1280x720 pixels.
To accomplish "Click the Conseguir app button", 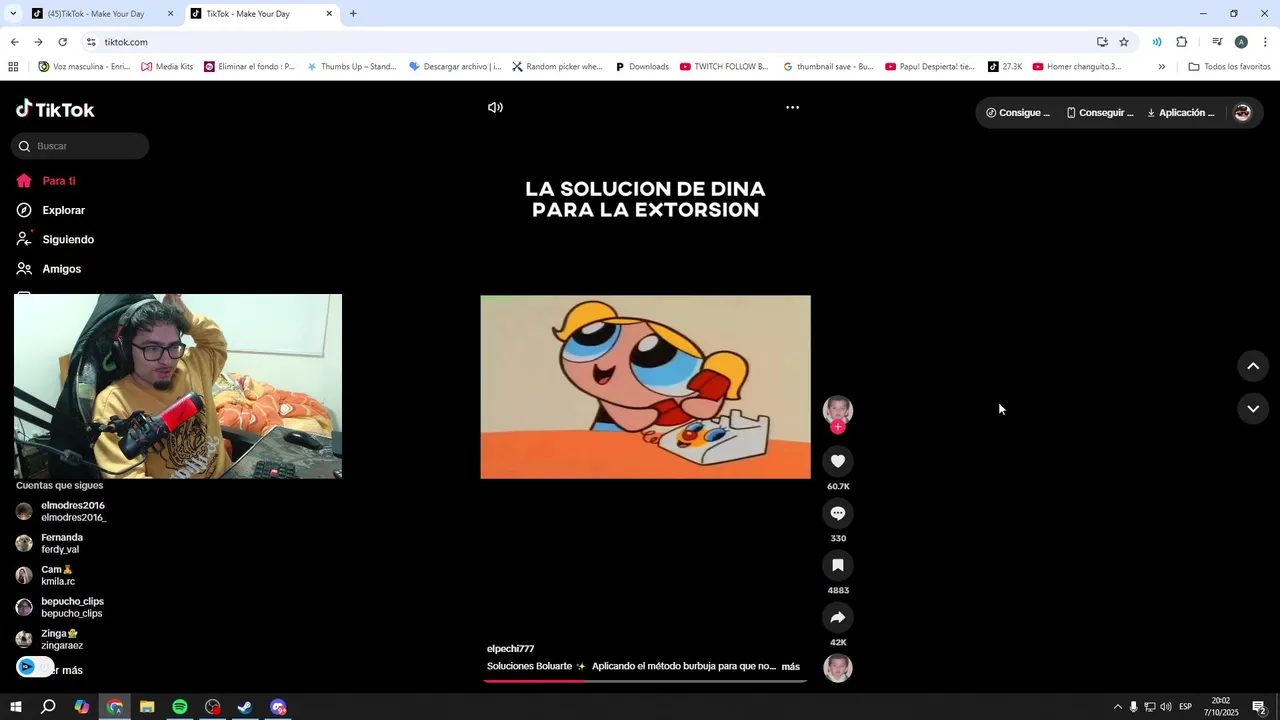I will tap(1100, 113).
